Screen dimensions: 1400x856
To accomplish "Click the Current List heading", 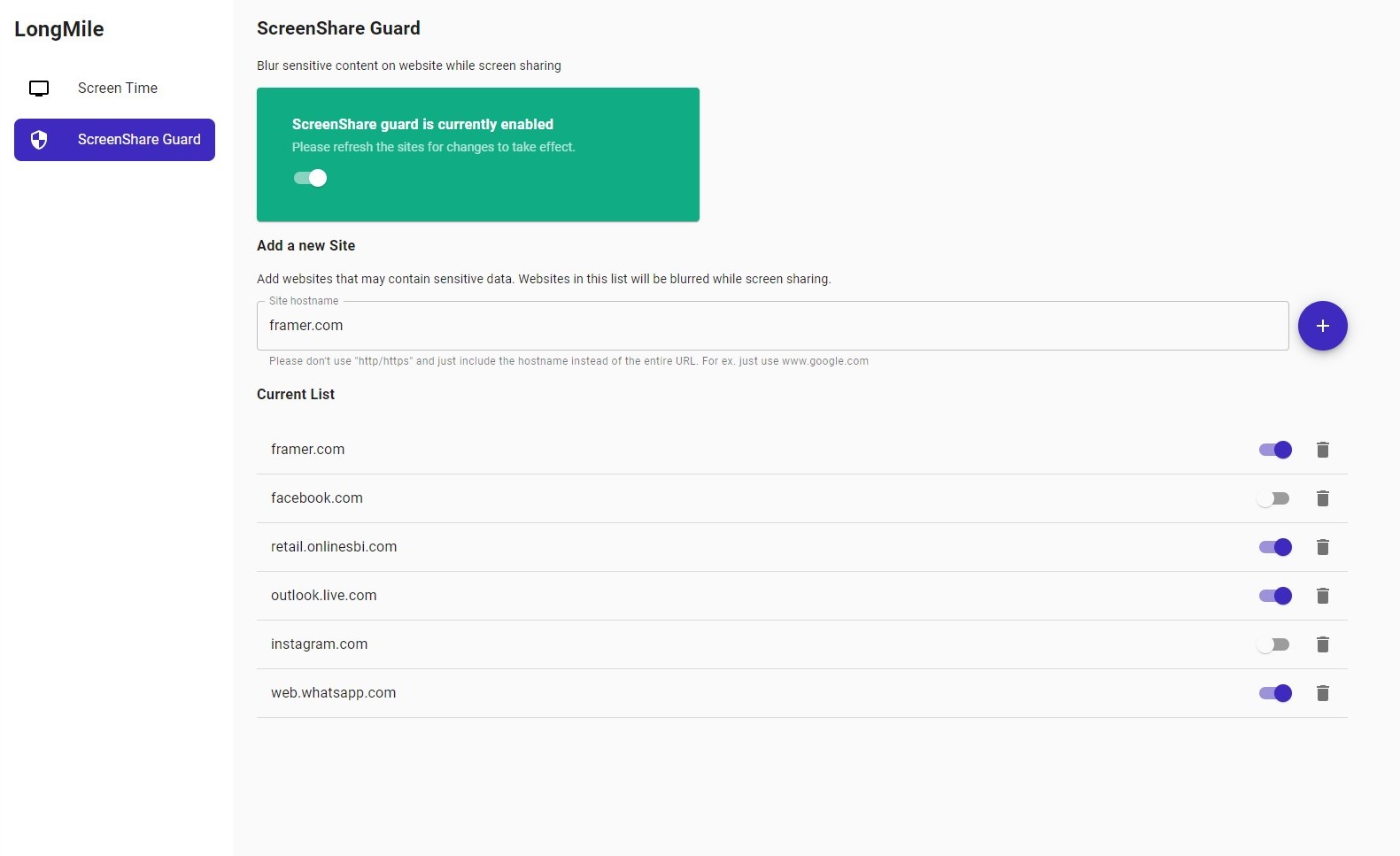I will (x=296, y=395).
